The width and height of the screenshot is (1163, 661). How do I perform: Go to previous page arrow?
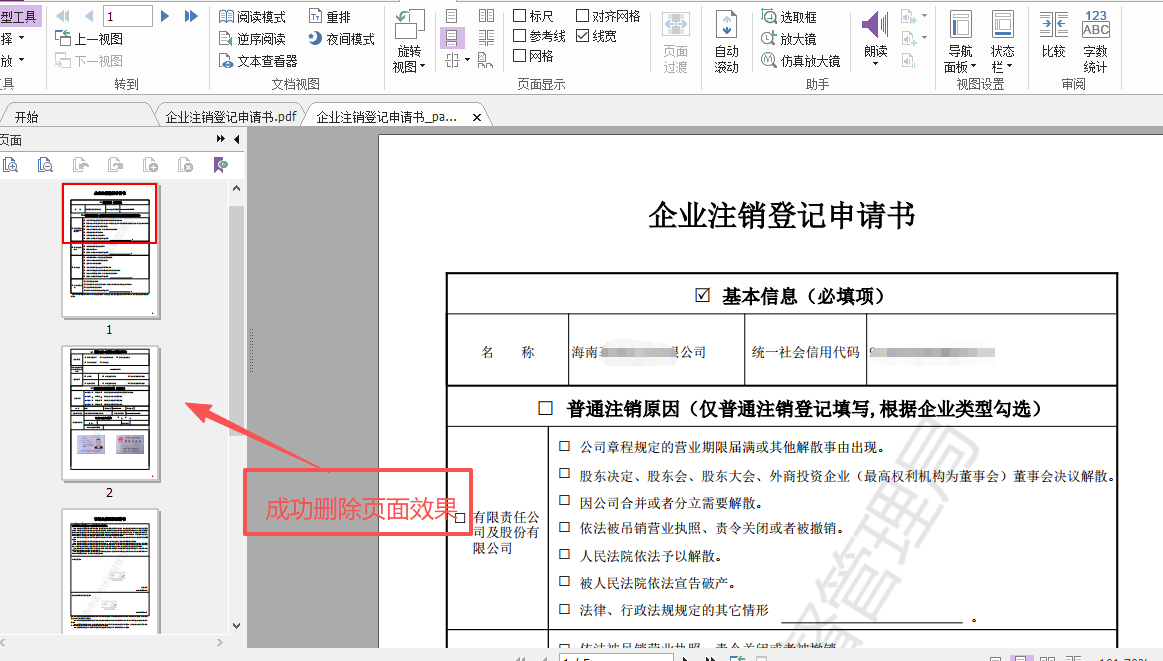coord(90,16)
